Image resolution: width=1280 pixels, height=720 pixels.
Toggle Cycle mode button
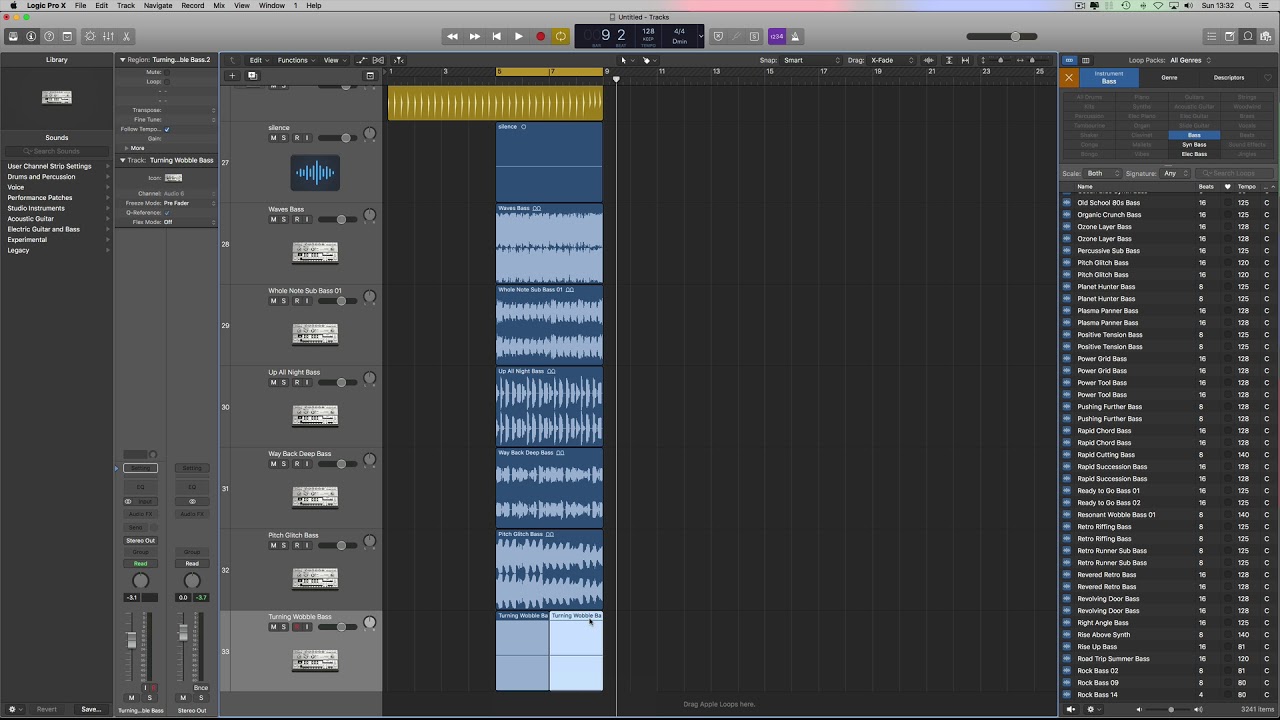561,36
